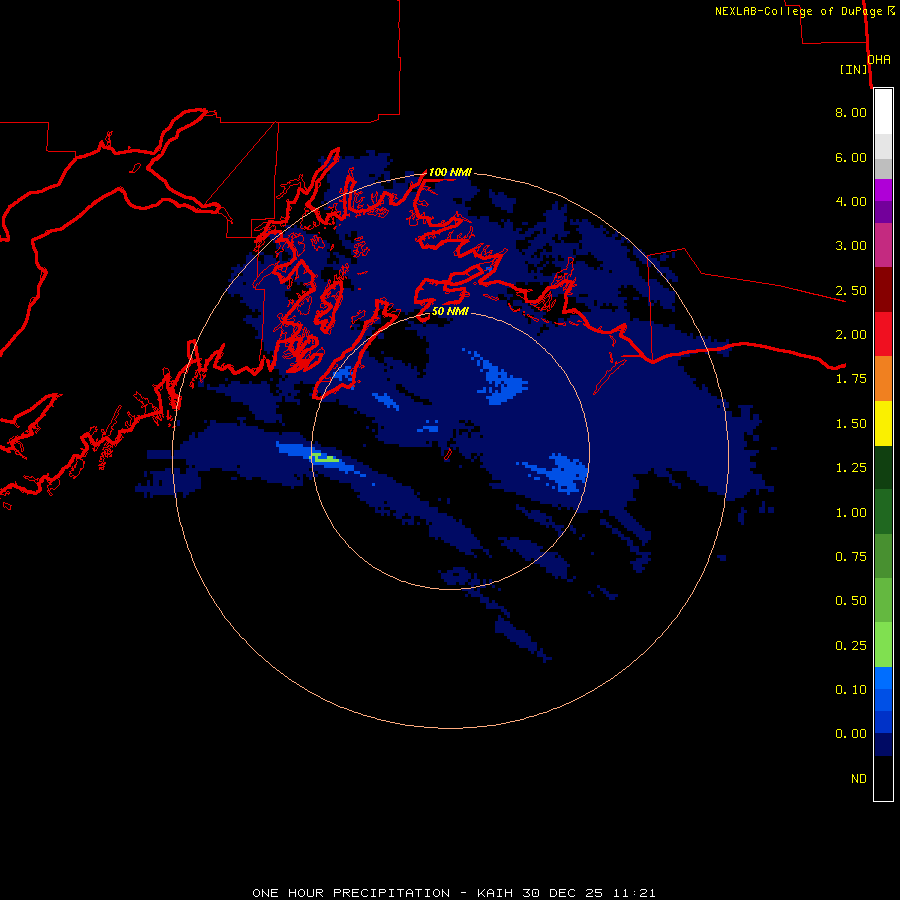Click the "1.75" legend label
This screenshot has height=900, width=900.
point(851,379)
